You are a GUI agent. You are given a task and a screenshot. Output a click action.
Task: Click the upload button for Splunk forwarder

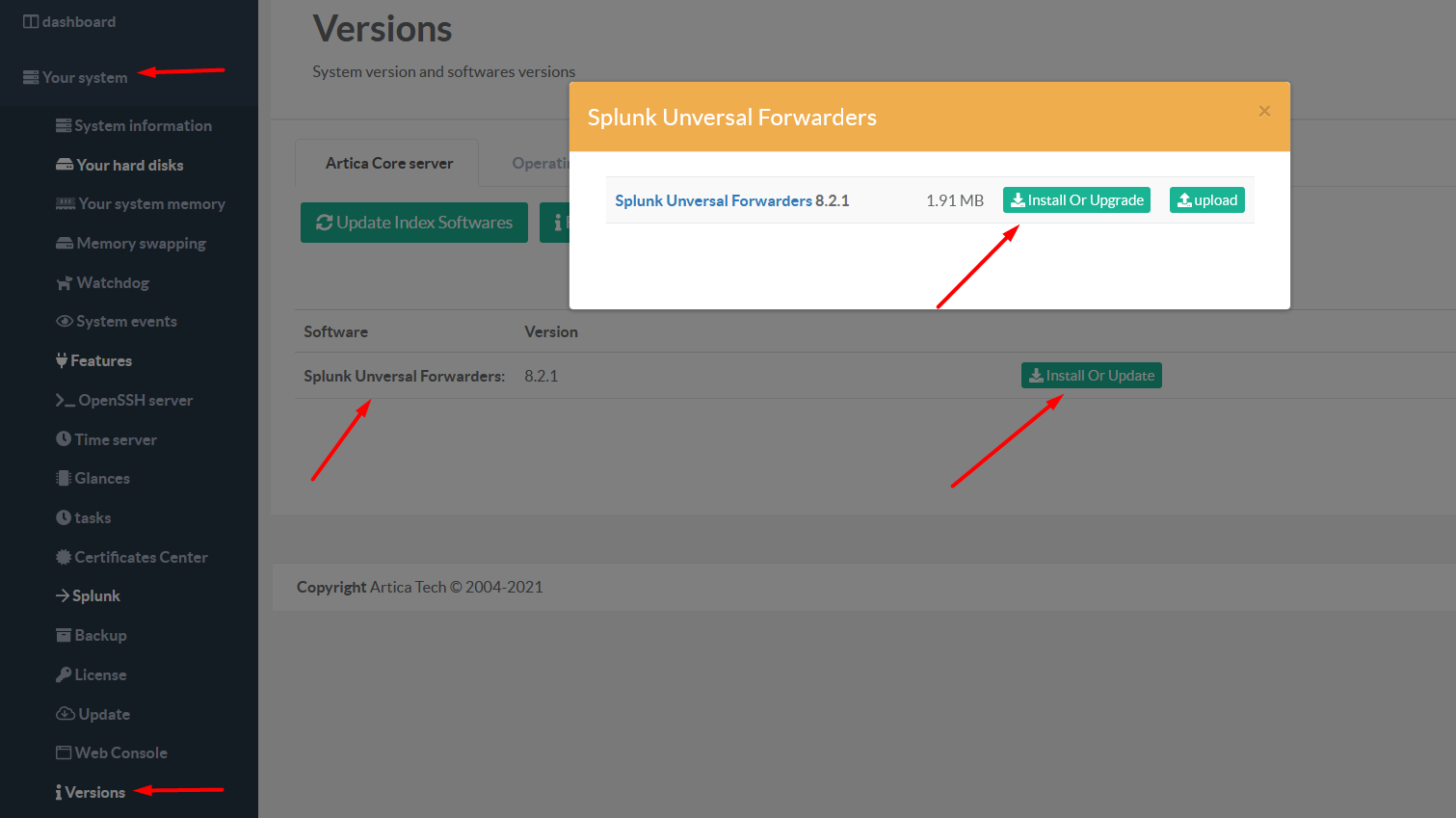(1206, 200)
